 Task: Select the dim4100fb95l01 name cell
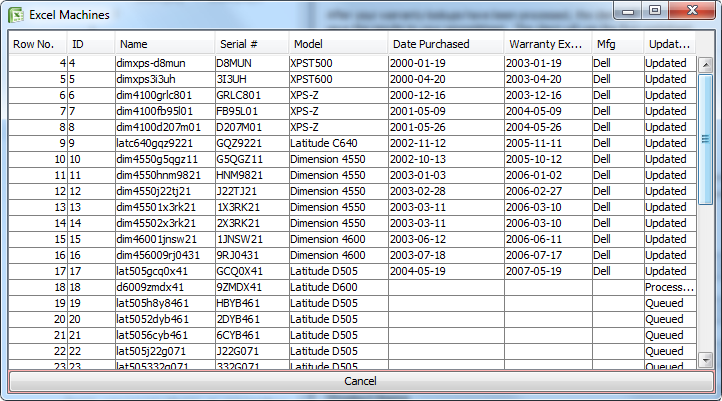coord(165,111)
